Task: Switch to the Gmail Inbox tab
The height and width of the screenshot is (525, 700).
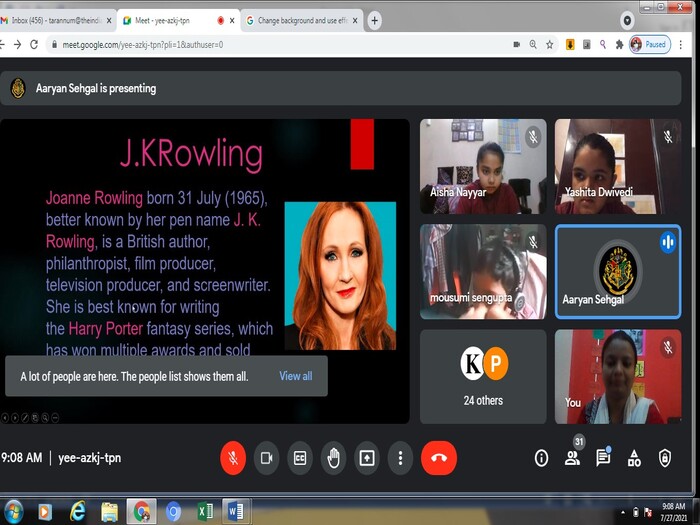Action: coord(54,21)
